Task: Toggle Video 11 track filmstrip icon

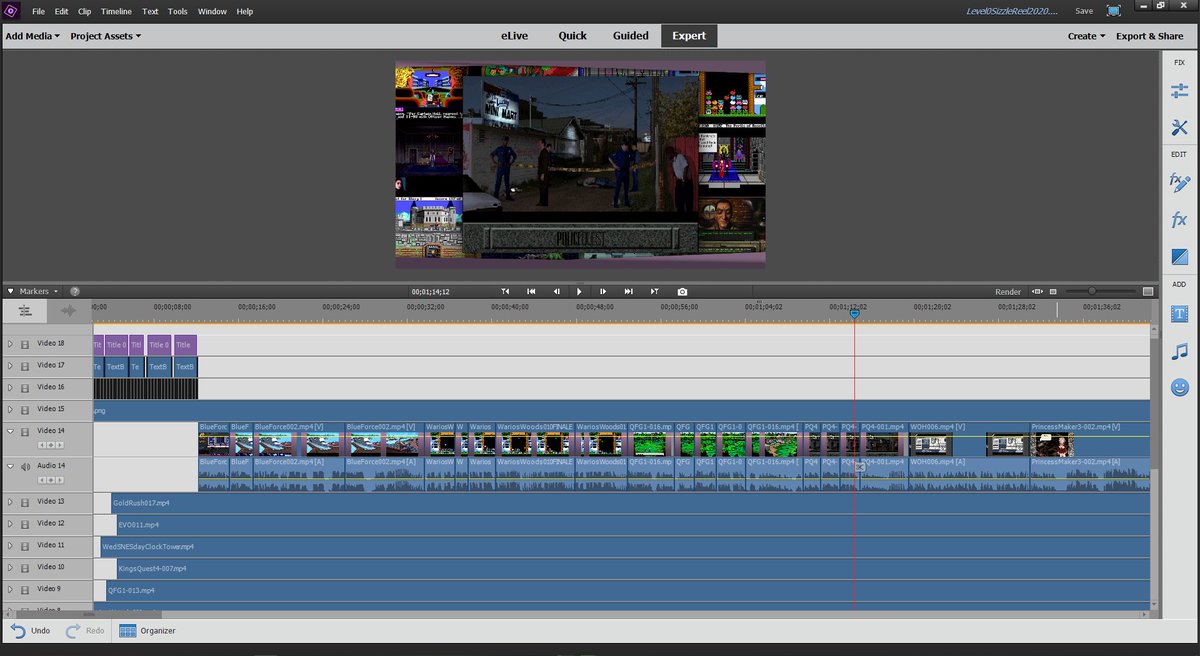Action: [25, 546]
